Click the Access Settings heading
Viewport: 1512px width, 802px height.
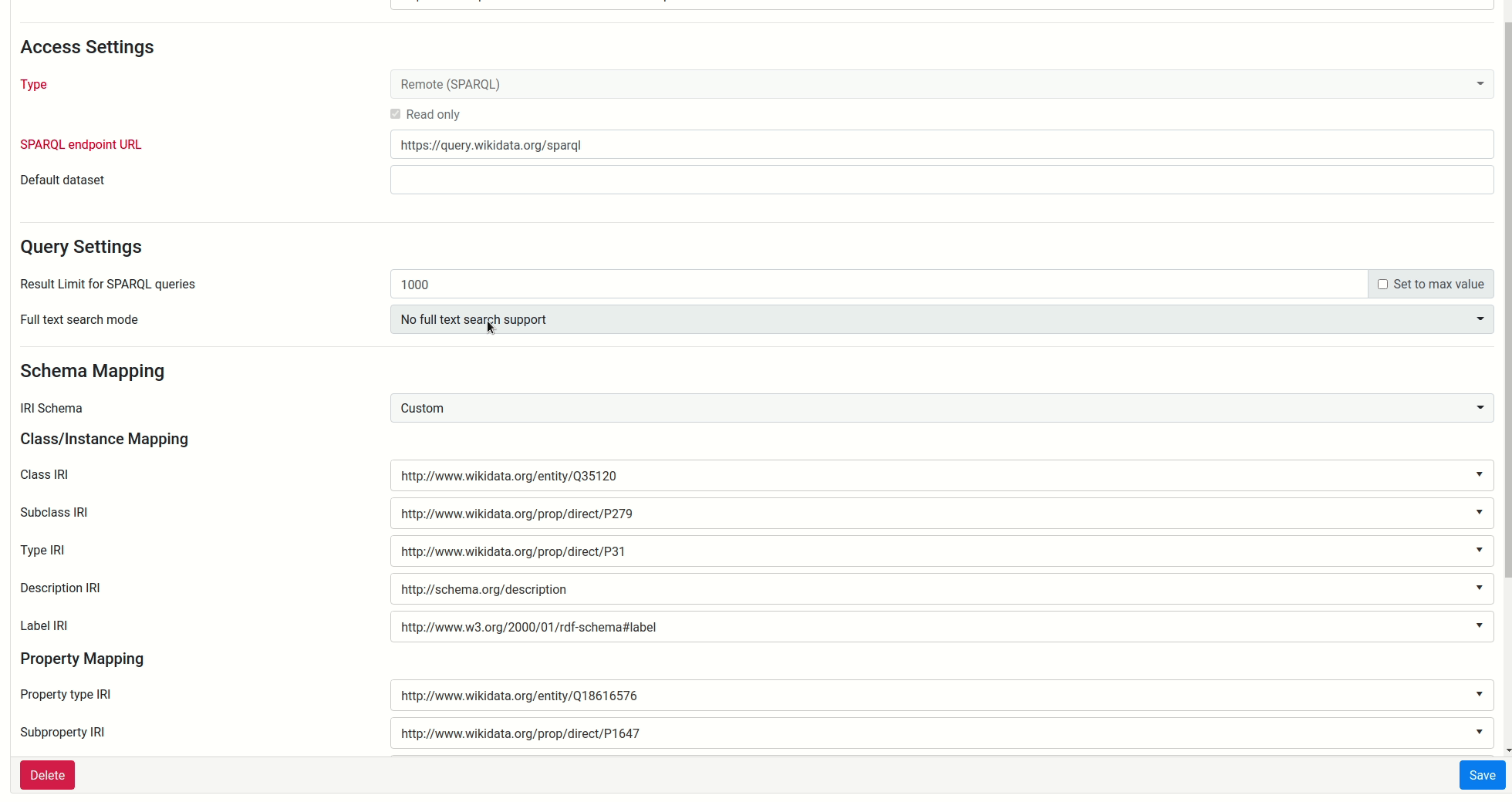86,46
